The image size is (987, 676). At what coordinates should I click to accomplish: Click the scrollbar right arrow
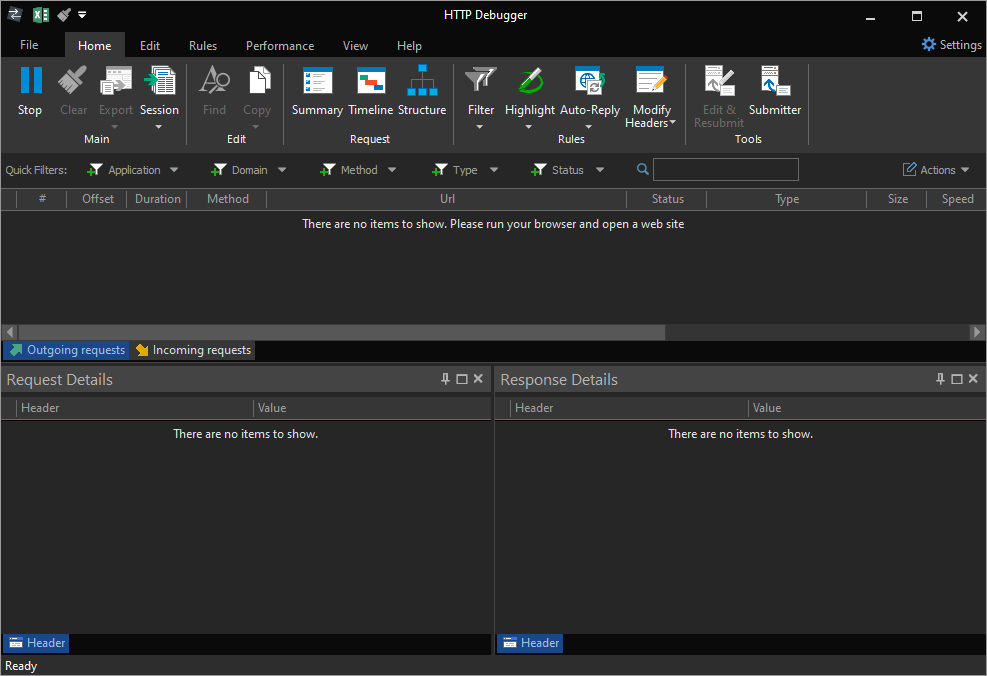[x=976, y=332]
